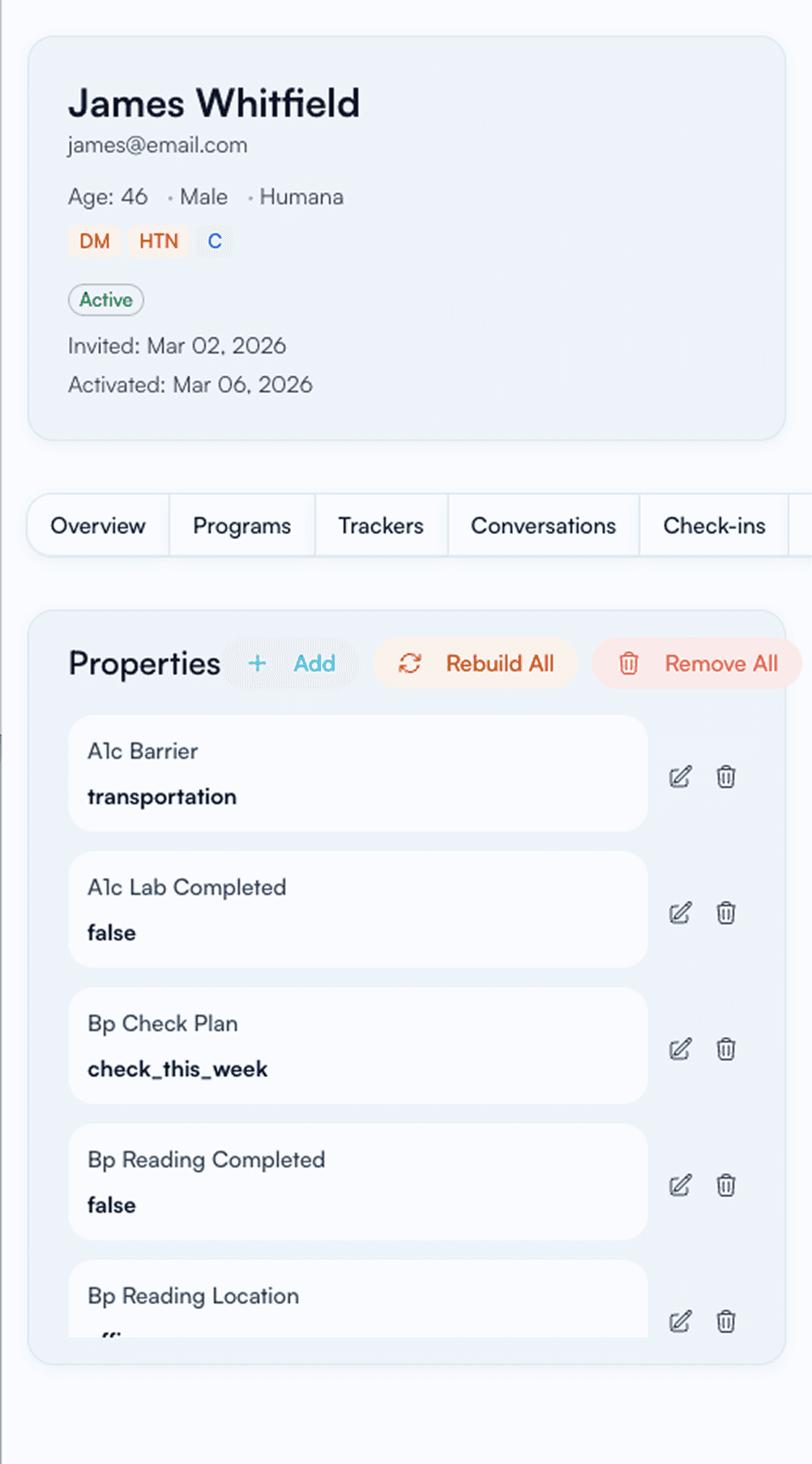The image size is (812, 1464).
Task: Delete the Bp Check Plan property
Action: pos(726,1049)
